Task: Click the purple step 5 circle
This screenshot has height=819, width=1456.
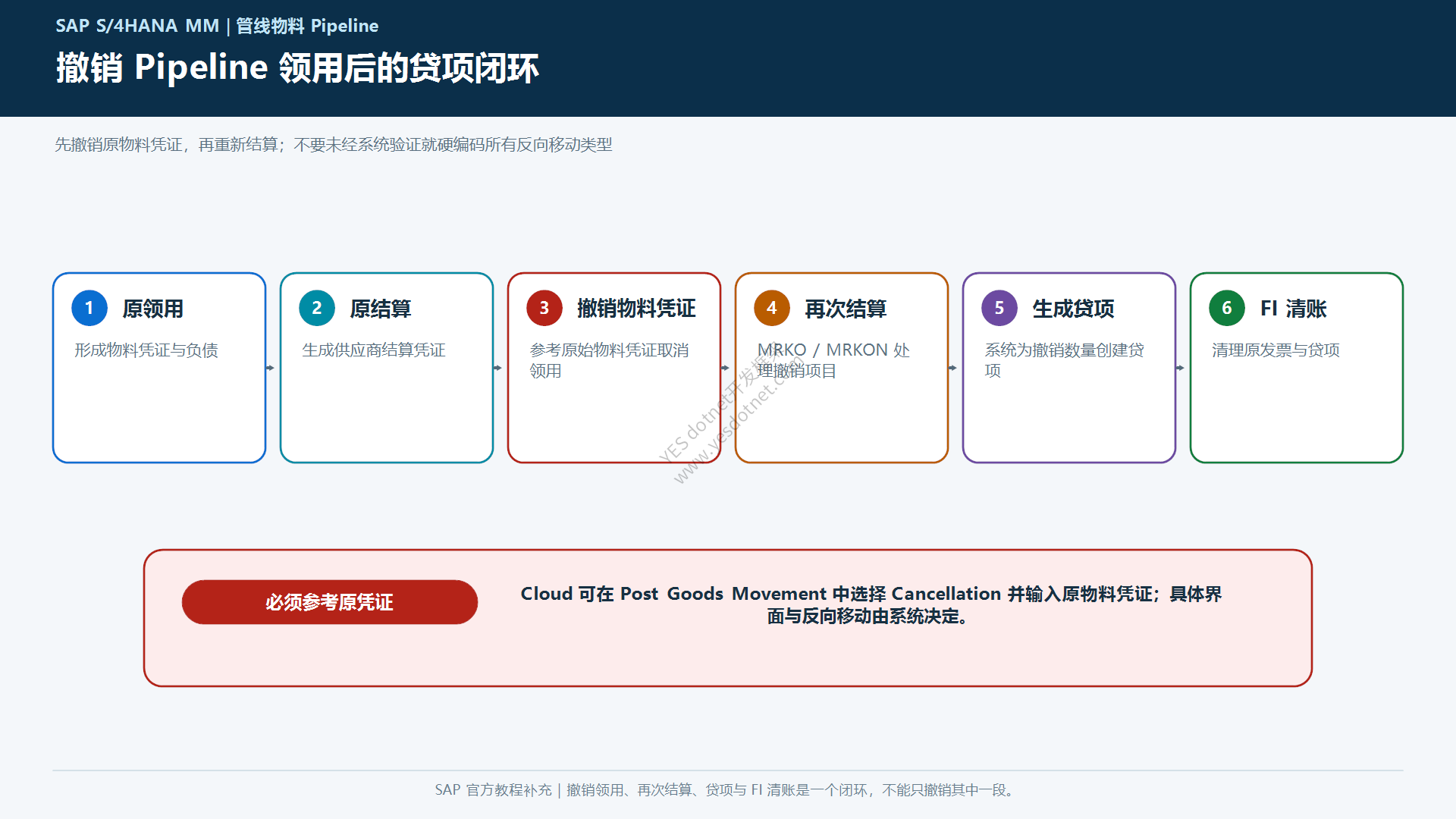Action: [999, 308]
